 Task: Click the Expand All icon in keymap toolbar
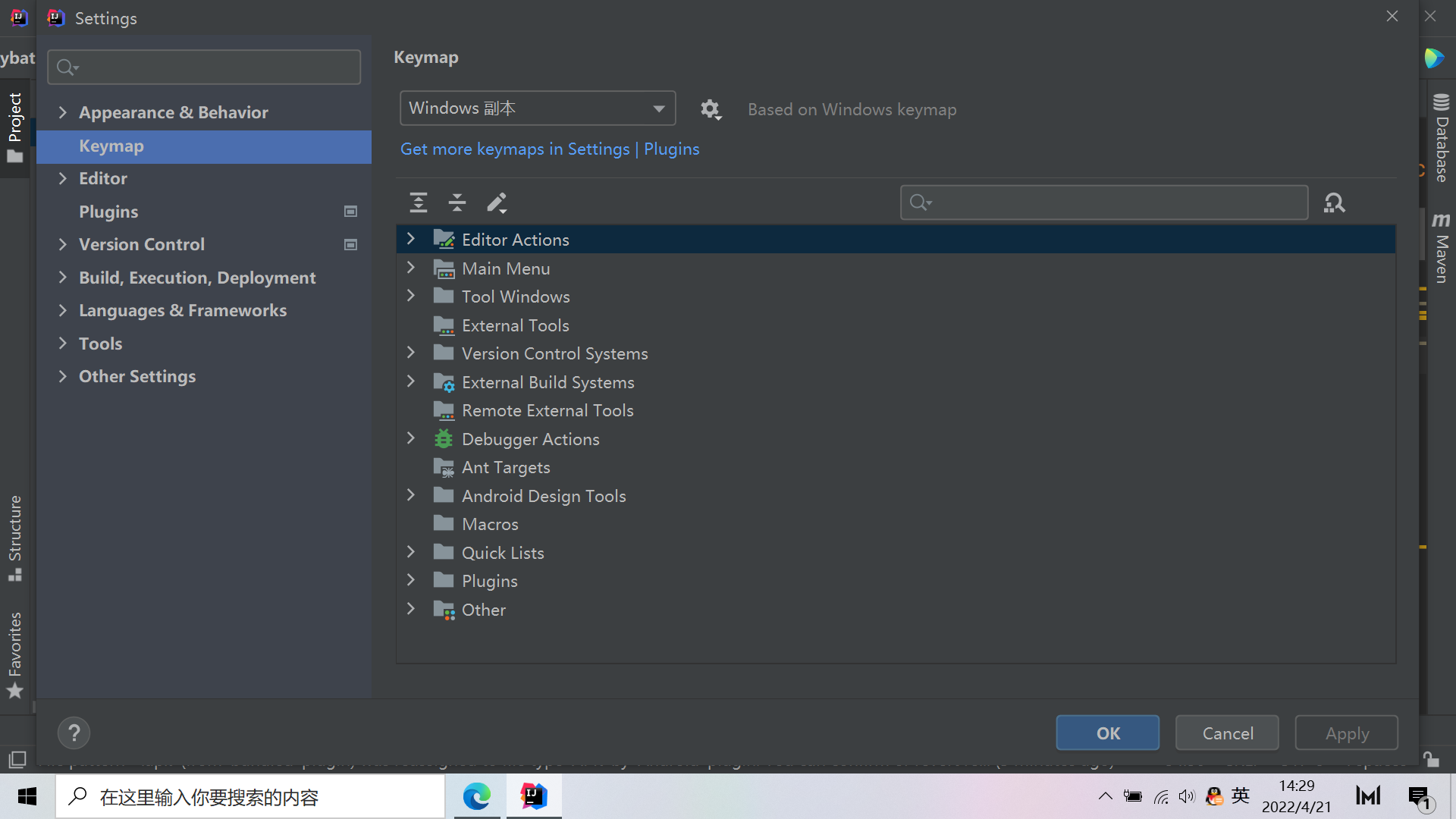point(418,202)
